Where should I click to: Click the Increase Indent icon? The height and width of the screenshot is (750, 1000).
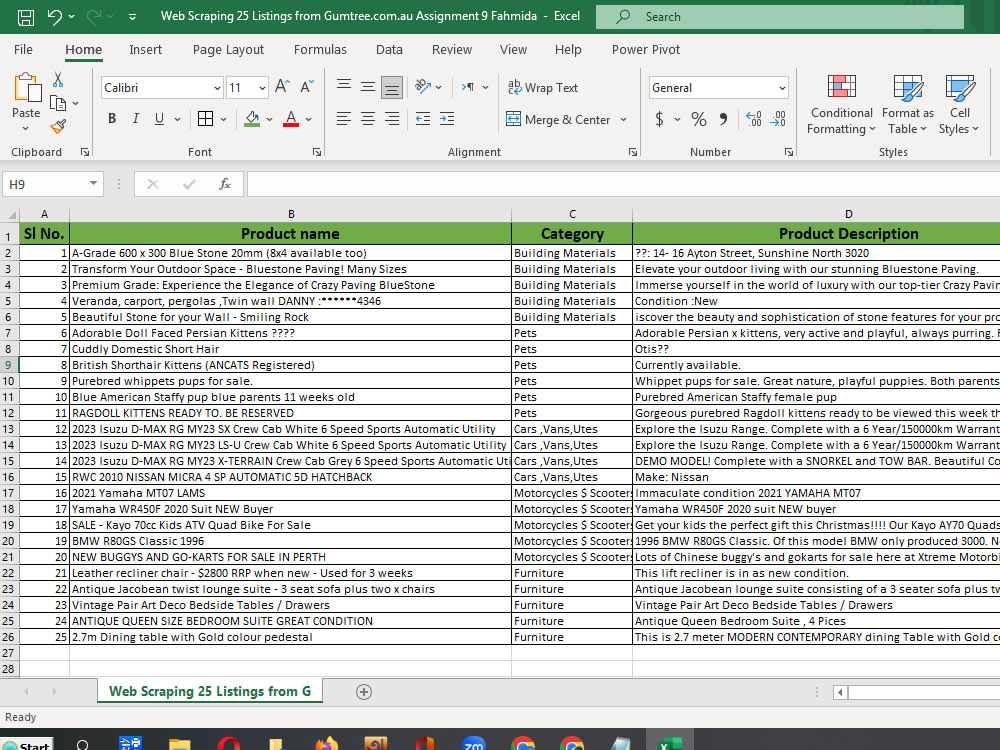[447, 119]
